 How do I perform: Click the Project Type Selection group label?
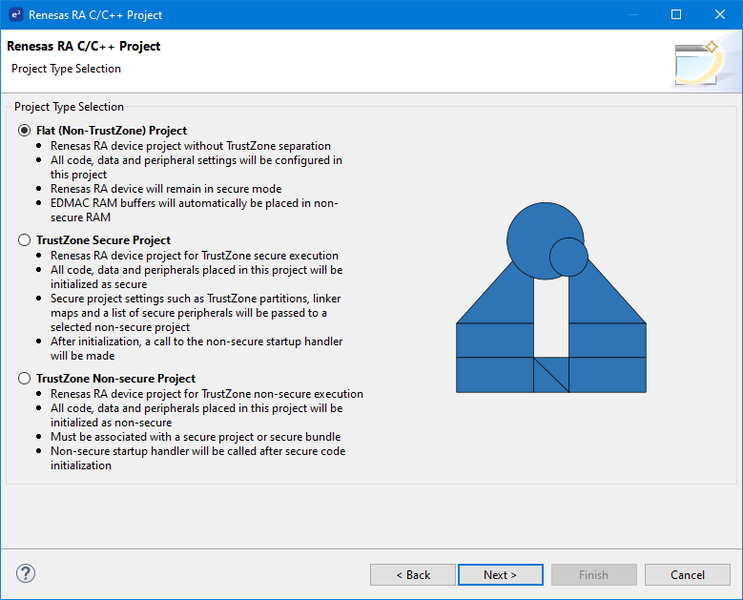[x=69, y=107]
